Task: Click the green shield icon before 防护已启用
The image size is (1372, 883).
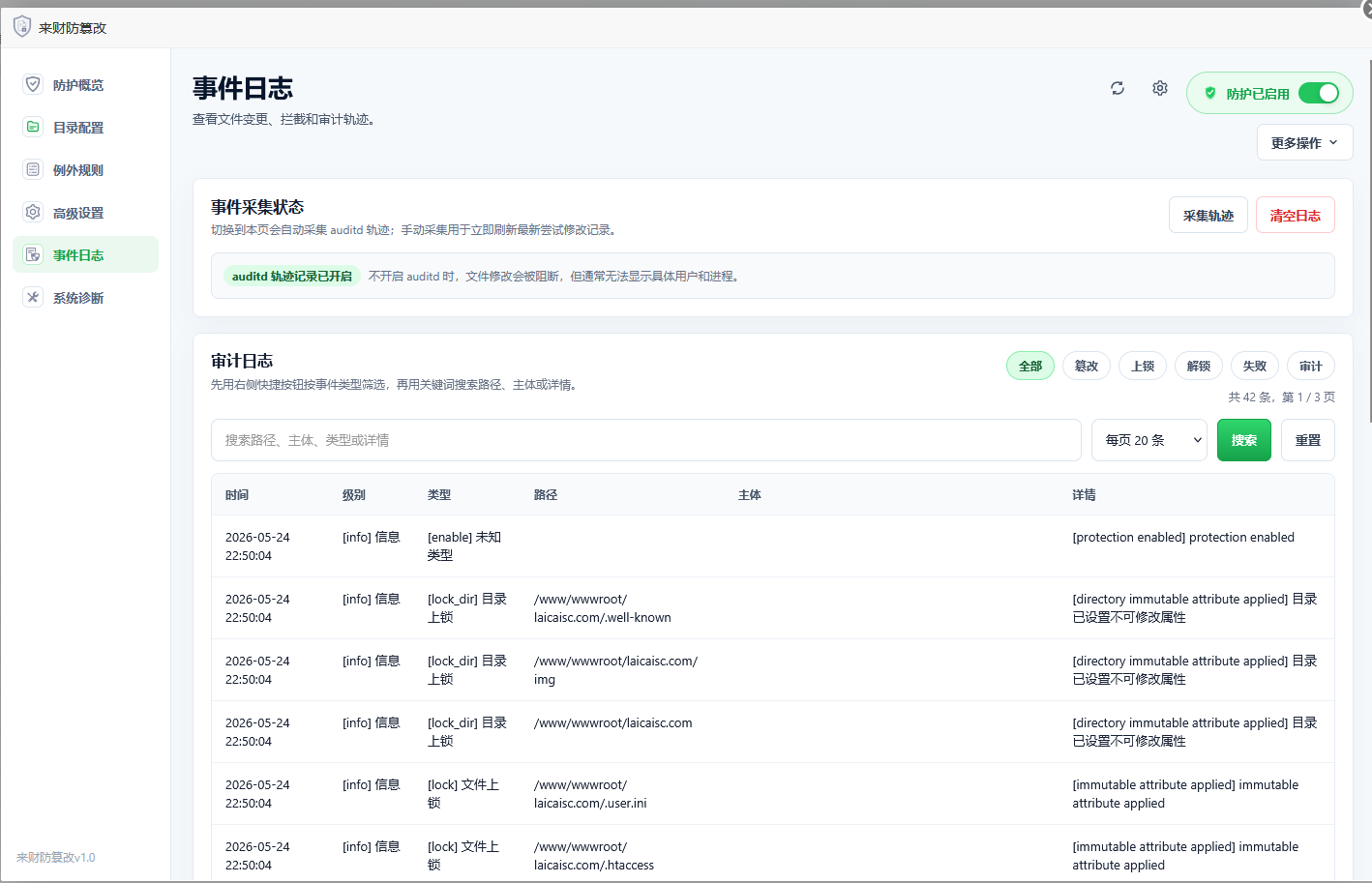Action: [1210, 93]
